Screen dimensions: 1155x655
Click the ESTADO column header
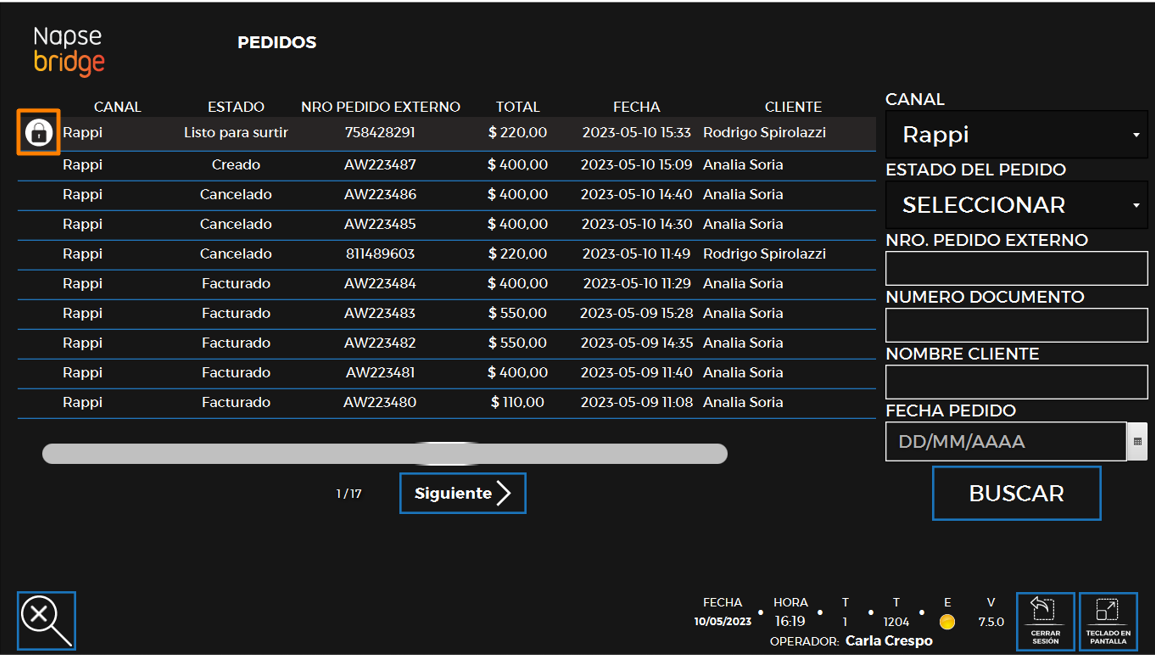pyautogui.click(x=236, y=107)
